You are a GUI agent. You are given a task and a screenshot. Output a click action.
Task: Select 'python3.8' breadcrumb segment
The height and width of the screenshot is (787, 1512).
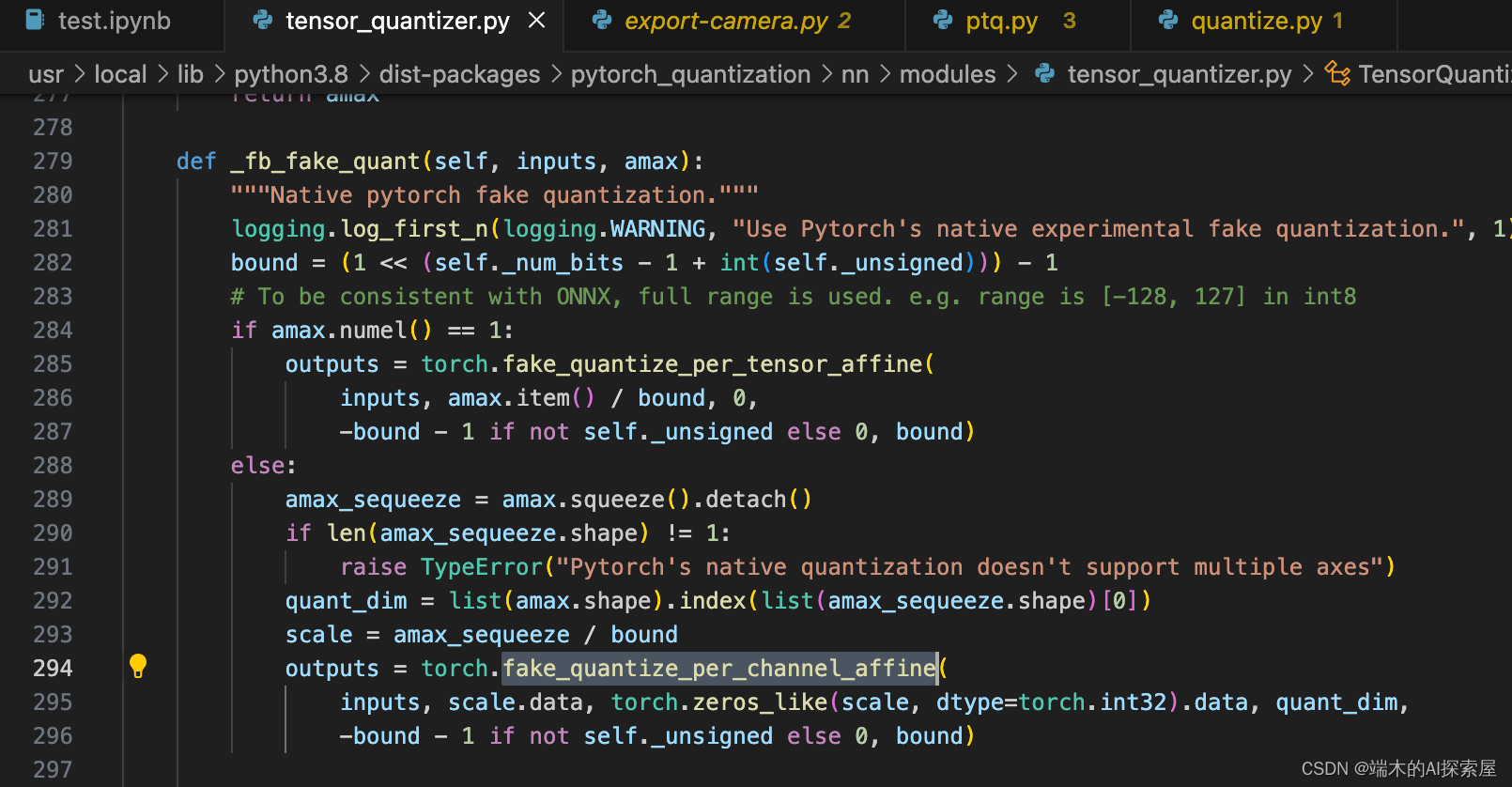(291, 74)
